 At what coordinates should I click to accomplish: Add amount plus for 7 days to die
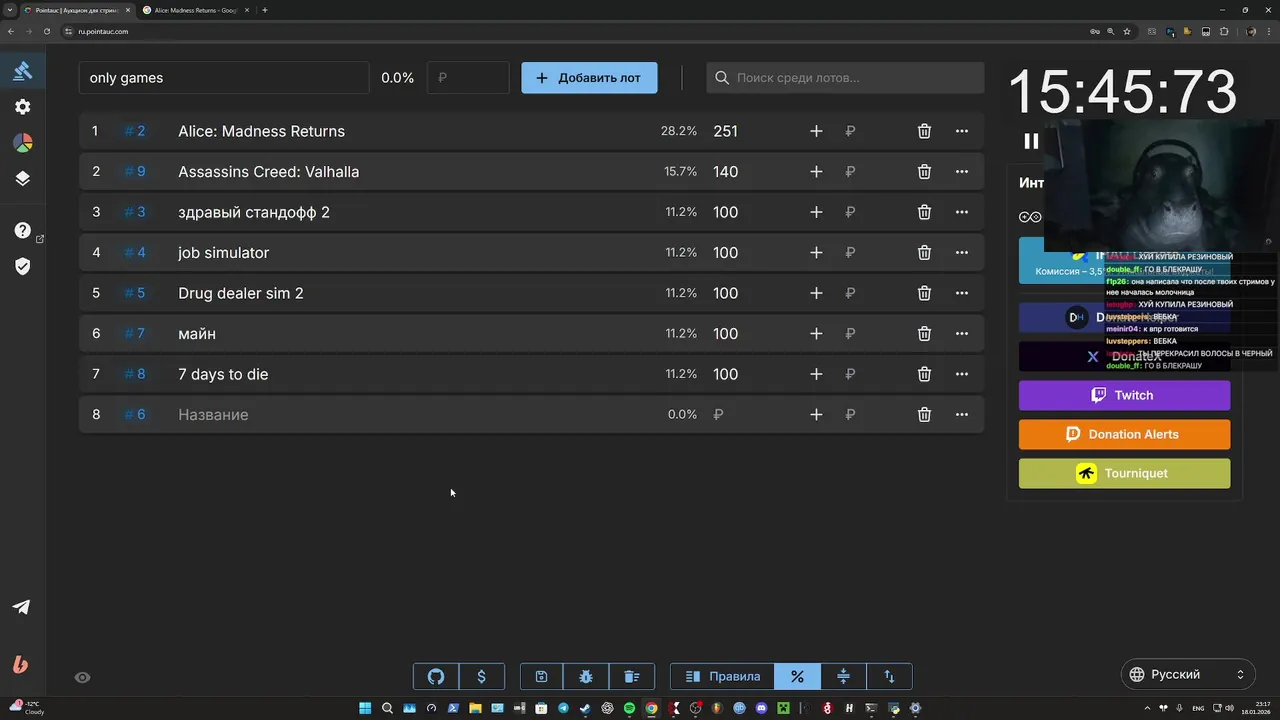[x=816, y=374]
